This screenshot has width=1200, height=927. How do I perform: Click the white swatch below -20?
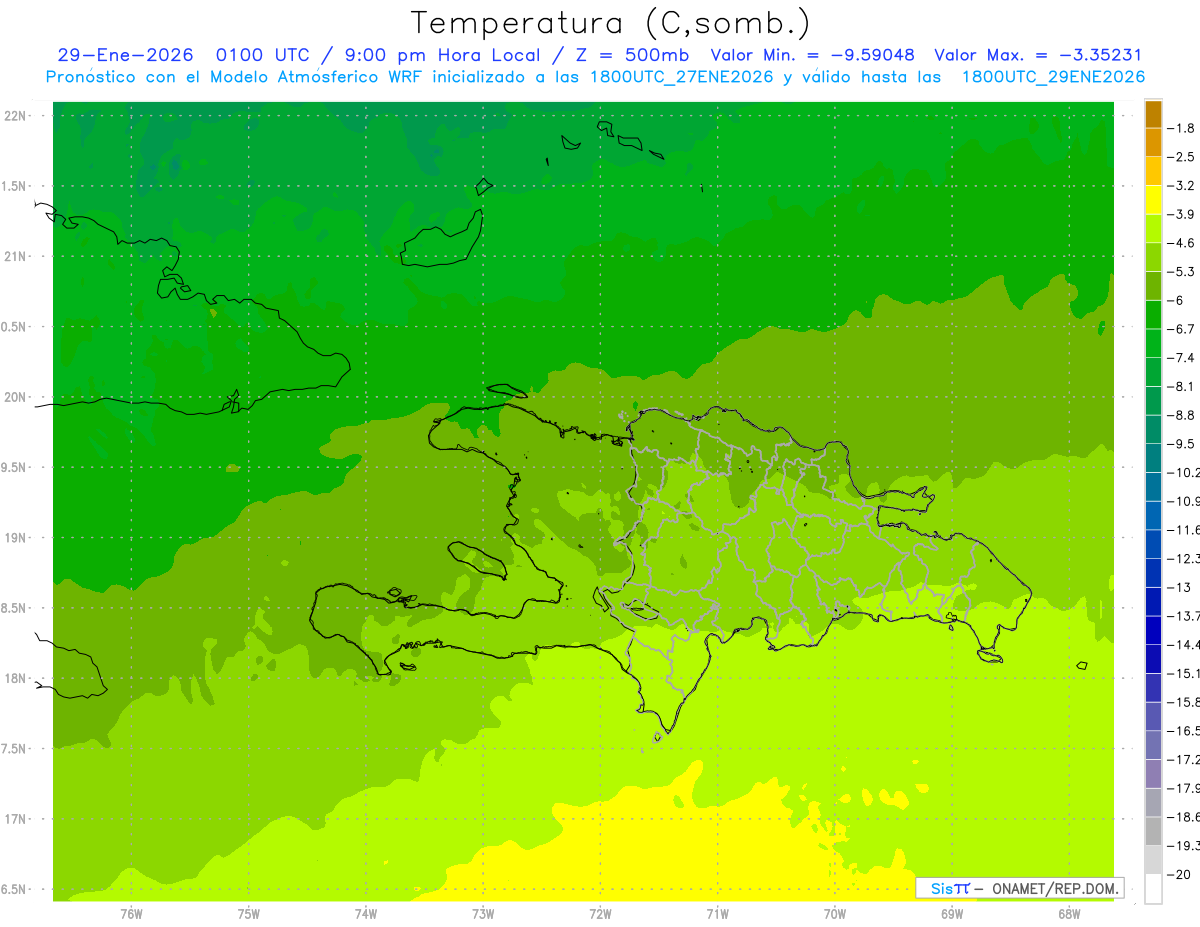tap(1153, 888)
